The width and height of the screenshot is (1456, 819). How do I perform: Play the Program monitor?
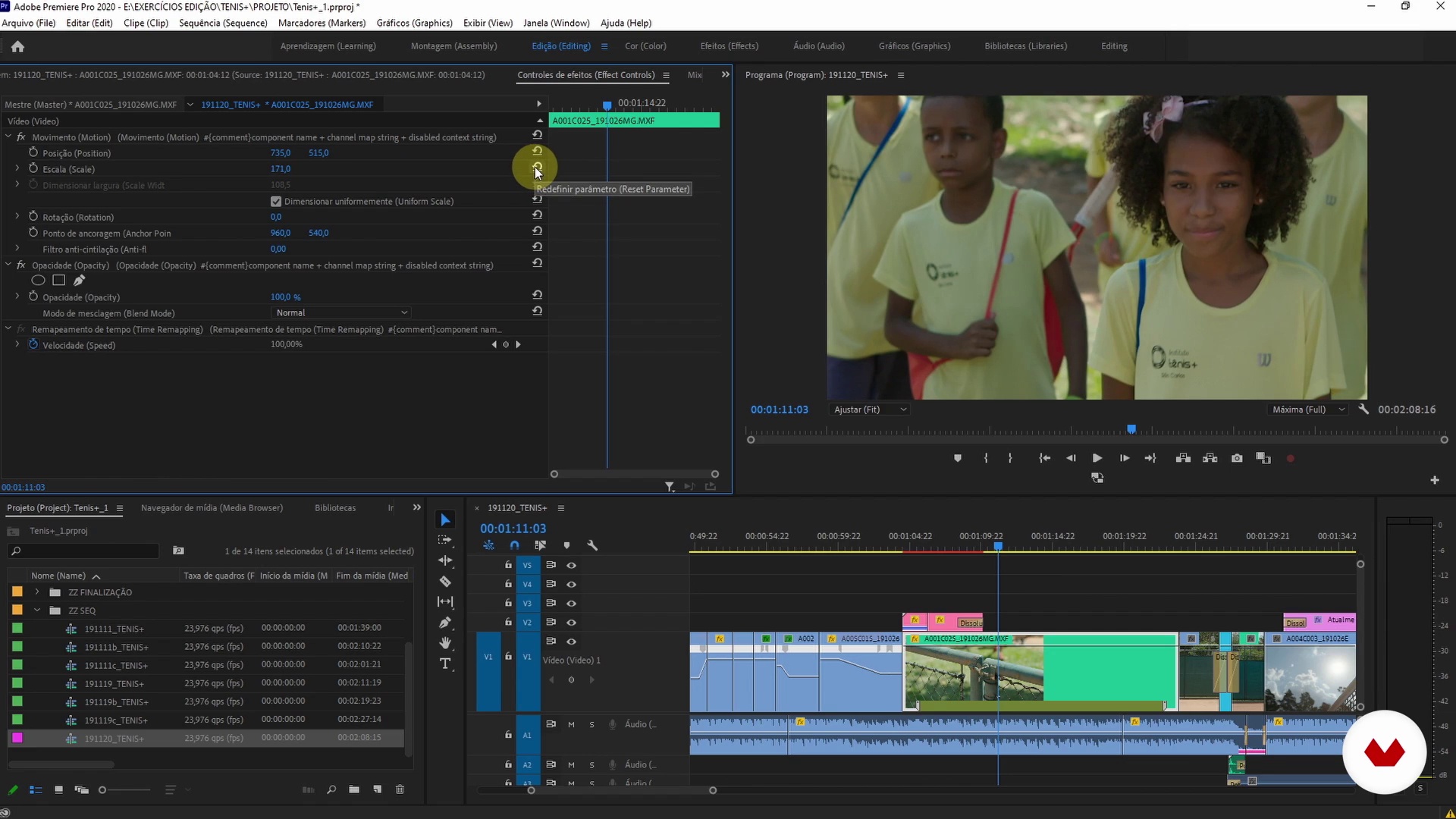click(1097, 458)
